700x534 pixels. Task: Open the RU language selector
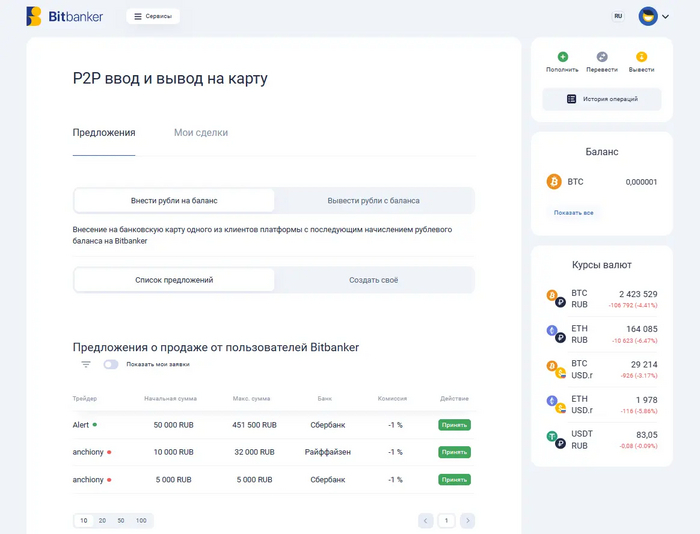click(618, 16)
